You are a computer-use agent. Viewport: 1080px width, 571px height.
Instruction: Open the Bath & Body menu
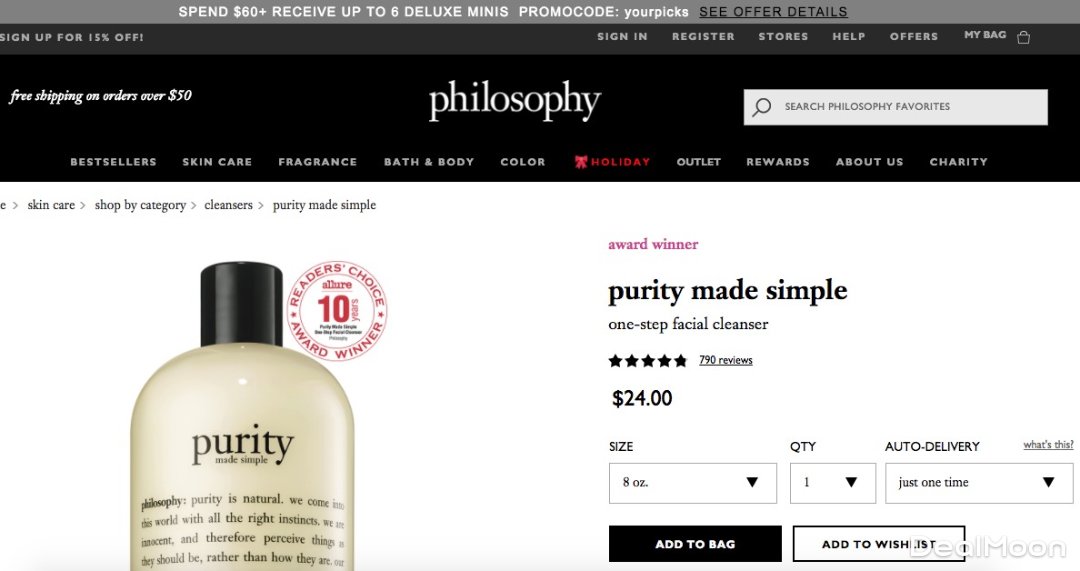pyautogui.click(x=429, y=162)
